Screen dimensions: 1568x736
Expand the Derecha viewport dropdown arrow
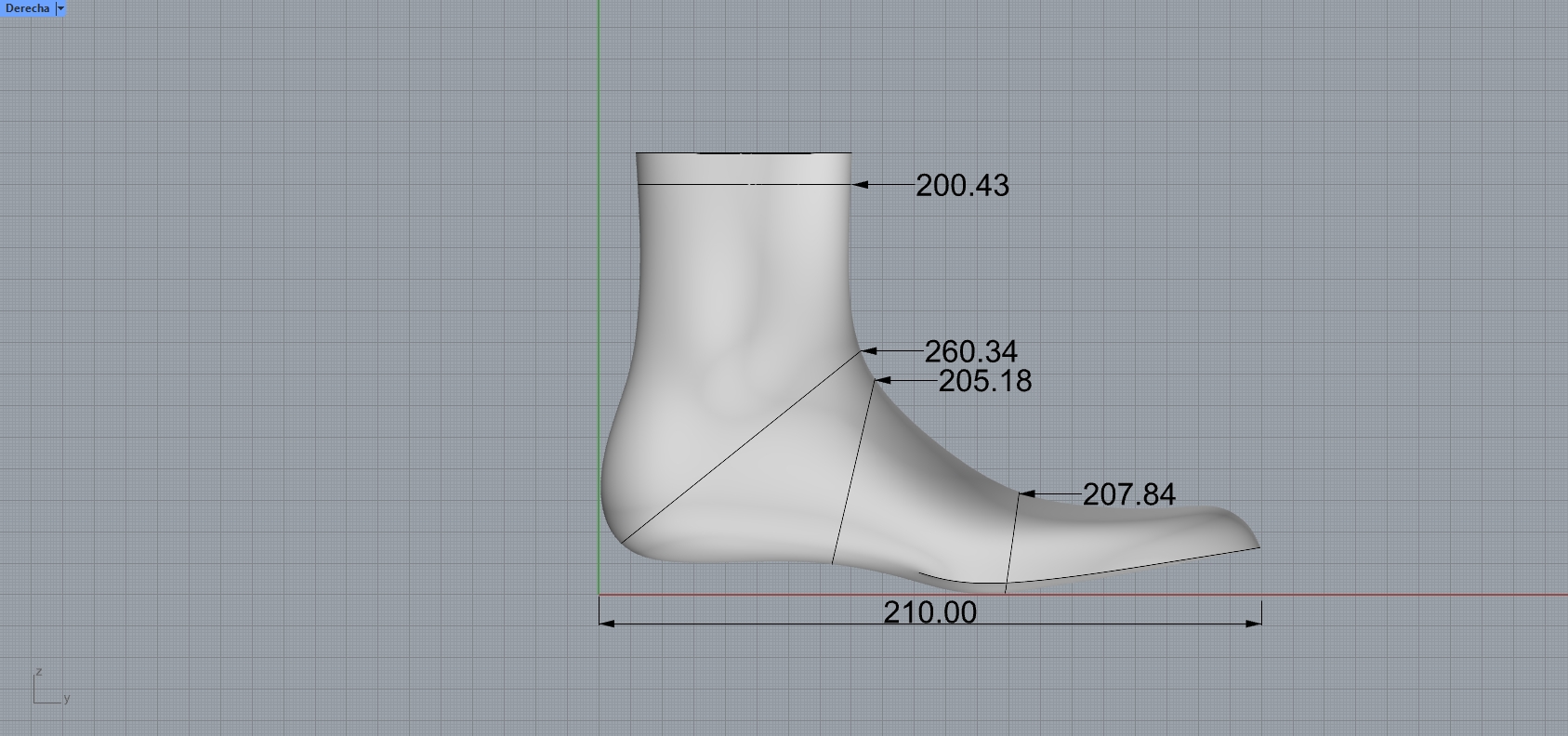61,8
